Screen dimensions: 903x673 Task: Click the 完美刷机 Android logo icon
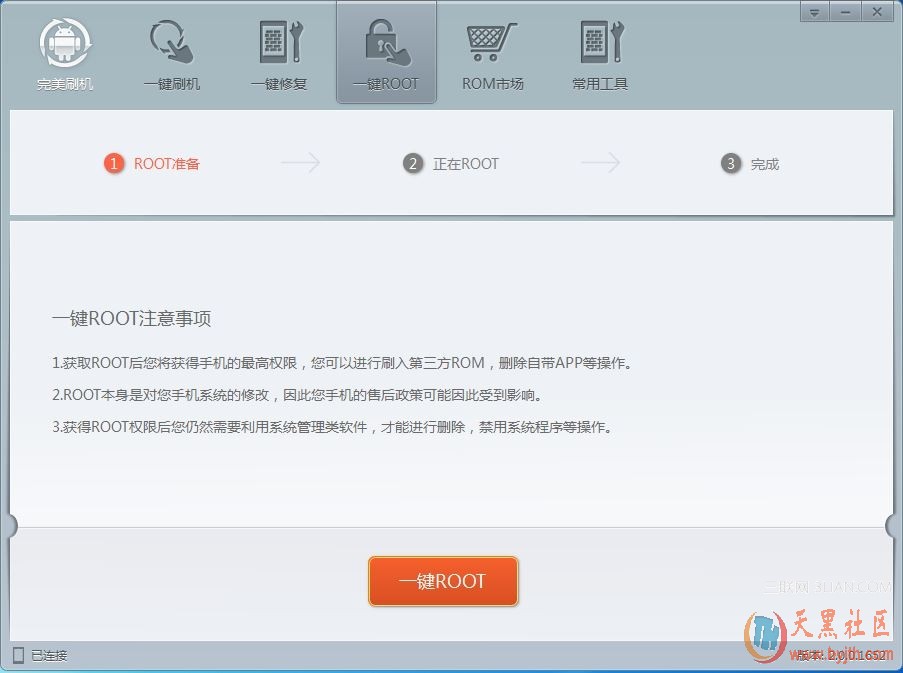tap(65, 43)
